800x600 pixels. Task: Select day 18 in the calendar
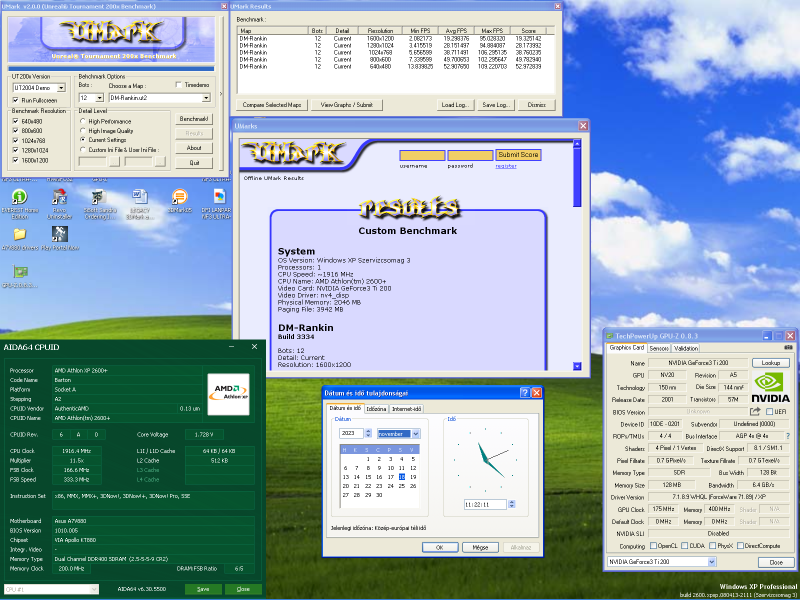pyautogui.click(x=402, y=477)
